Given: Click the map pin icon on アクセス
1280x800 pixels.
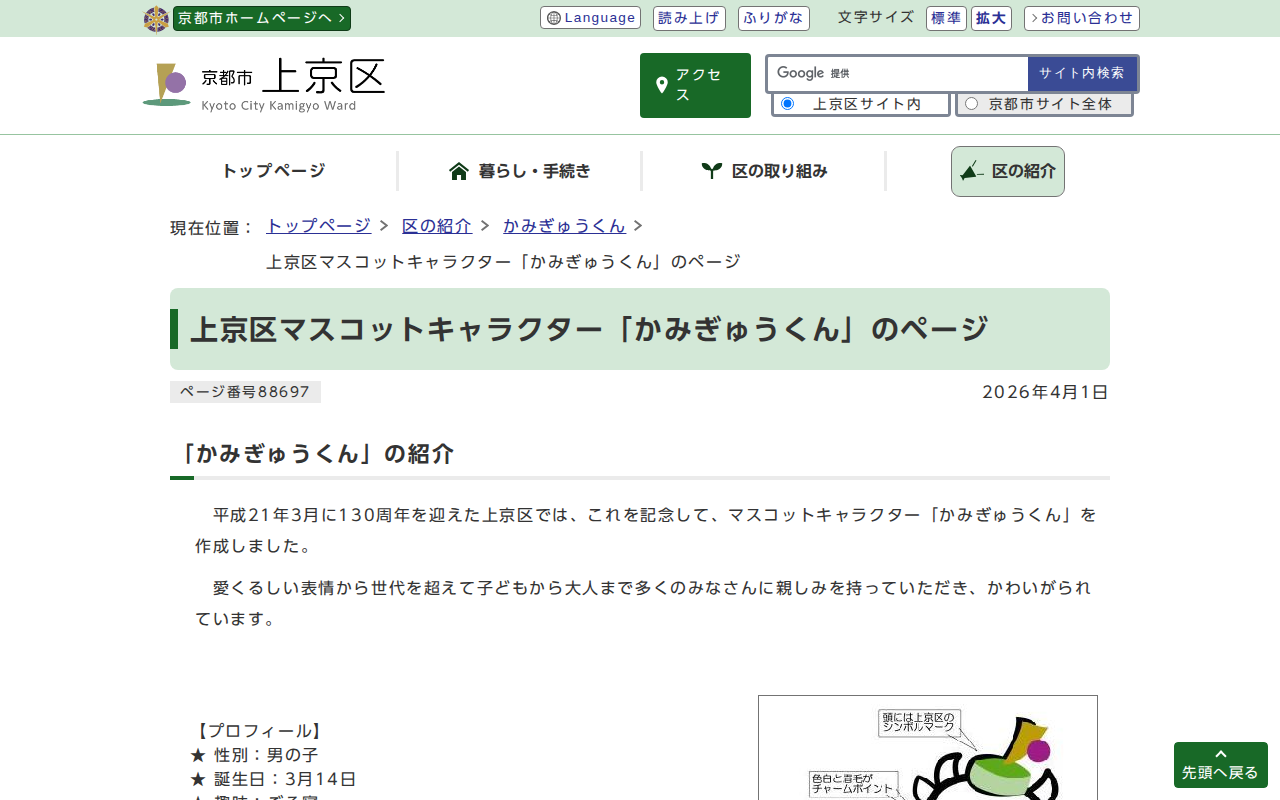Looking at the screenshot, I should coord(661,85).
